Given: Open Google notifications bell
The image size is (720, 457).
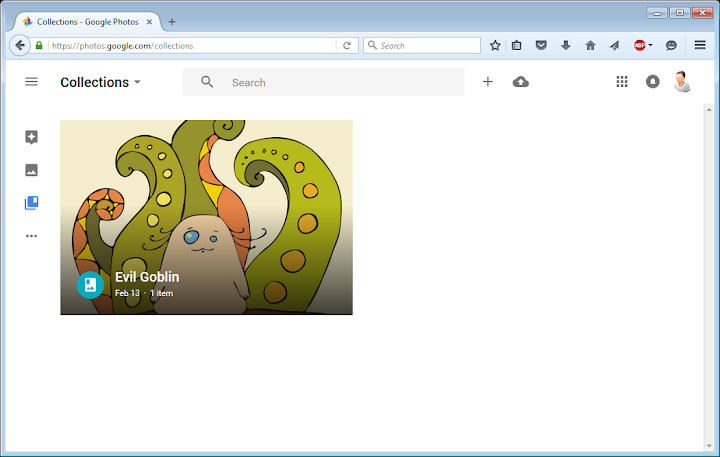Looking at the screenshot, I should click(652, 82).
